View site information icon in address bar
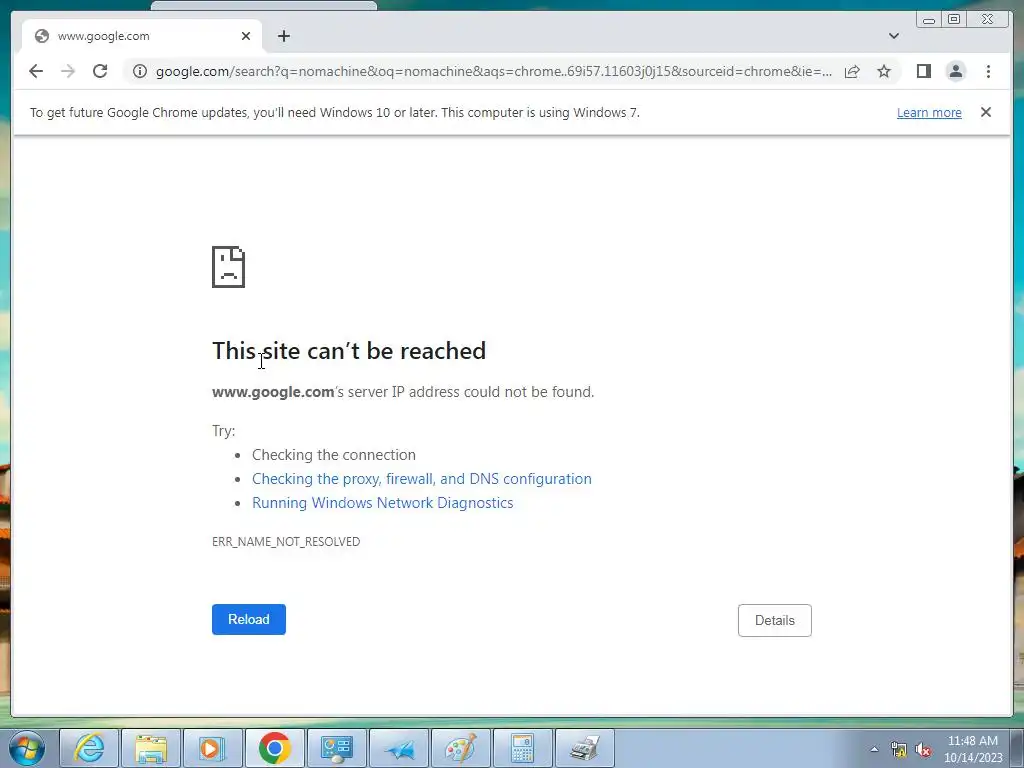Image resolution: width=1024 pixels, height=768 pixels. pyautogui.click(x=140, y=71)
